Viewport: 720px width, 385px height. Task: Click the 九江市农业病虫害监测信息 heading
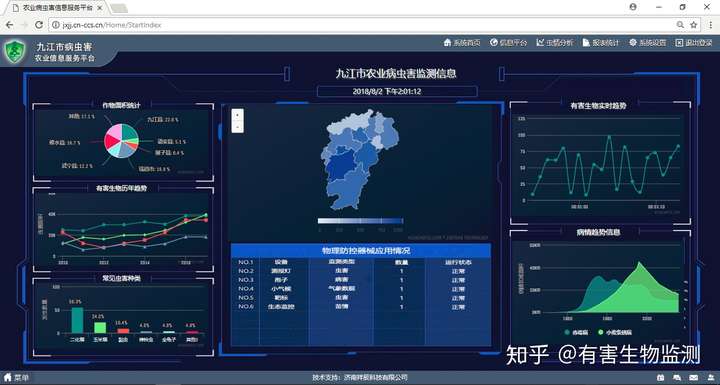(396, 74)
